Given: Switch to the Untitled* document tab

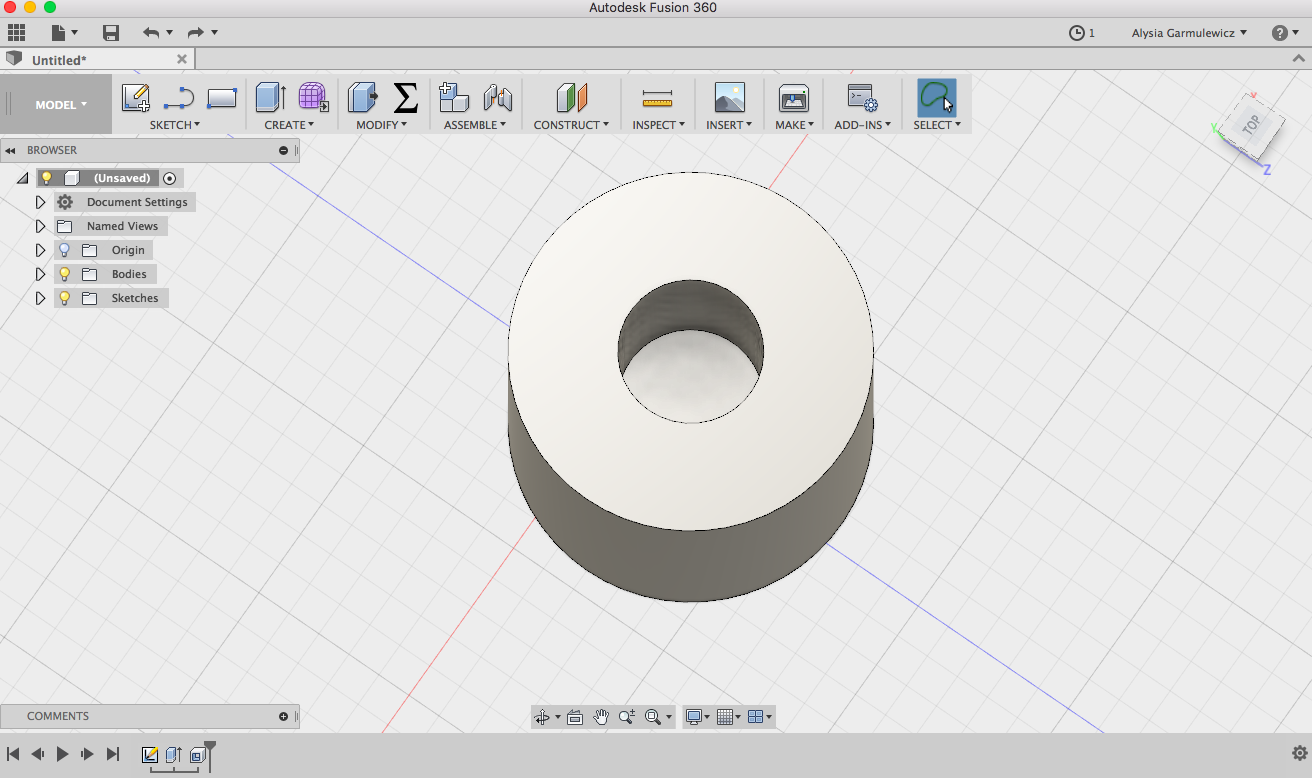Looking at the screenshot, I should click(59, 60).
